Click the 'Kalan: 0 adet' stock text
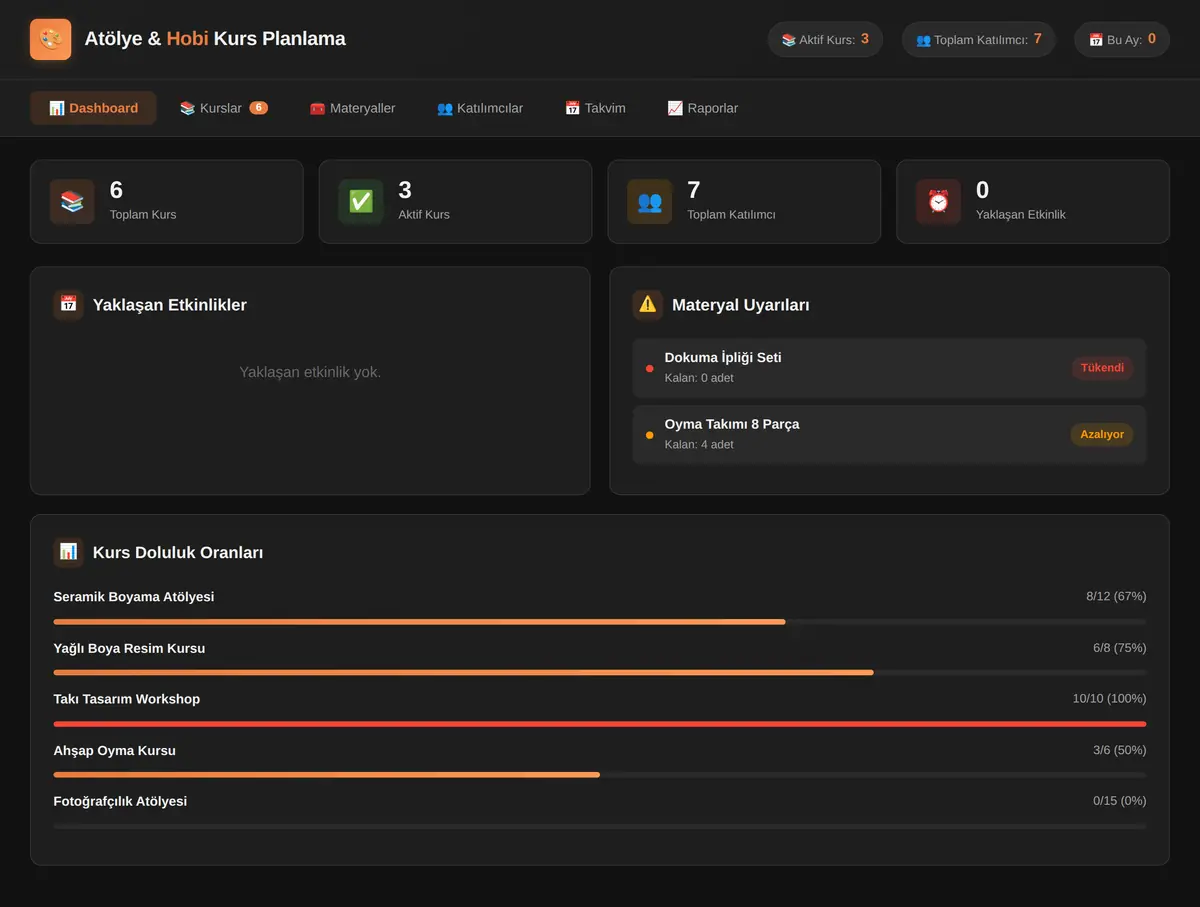 tap(699, 378)
